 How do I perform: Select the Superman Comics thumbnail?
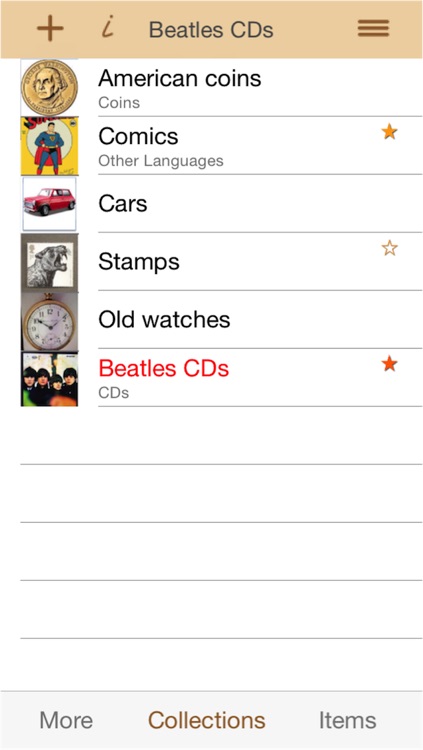point(49,145)
